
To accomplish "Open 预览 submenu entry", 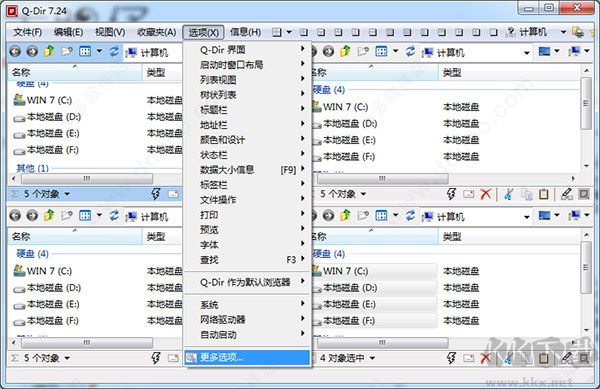I will pyautogui.click(x=248, y=229).
